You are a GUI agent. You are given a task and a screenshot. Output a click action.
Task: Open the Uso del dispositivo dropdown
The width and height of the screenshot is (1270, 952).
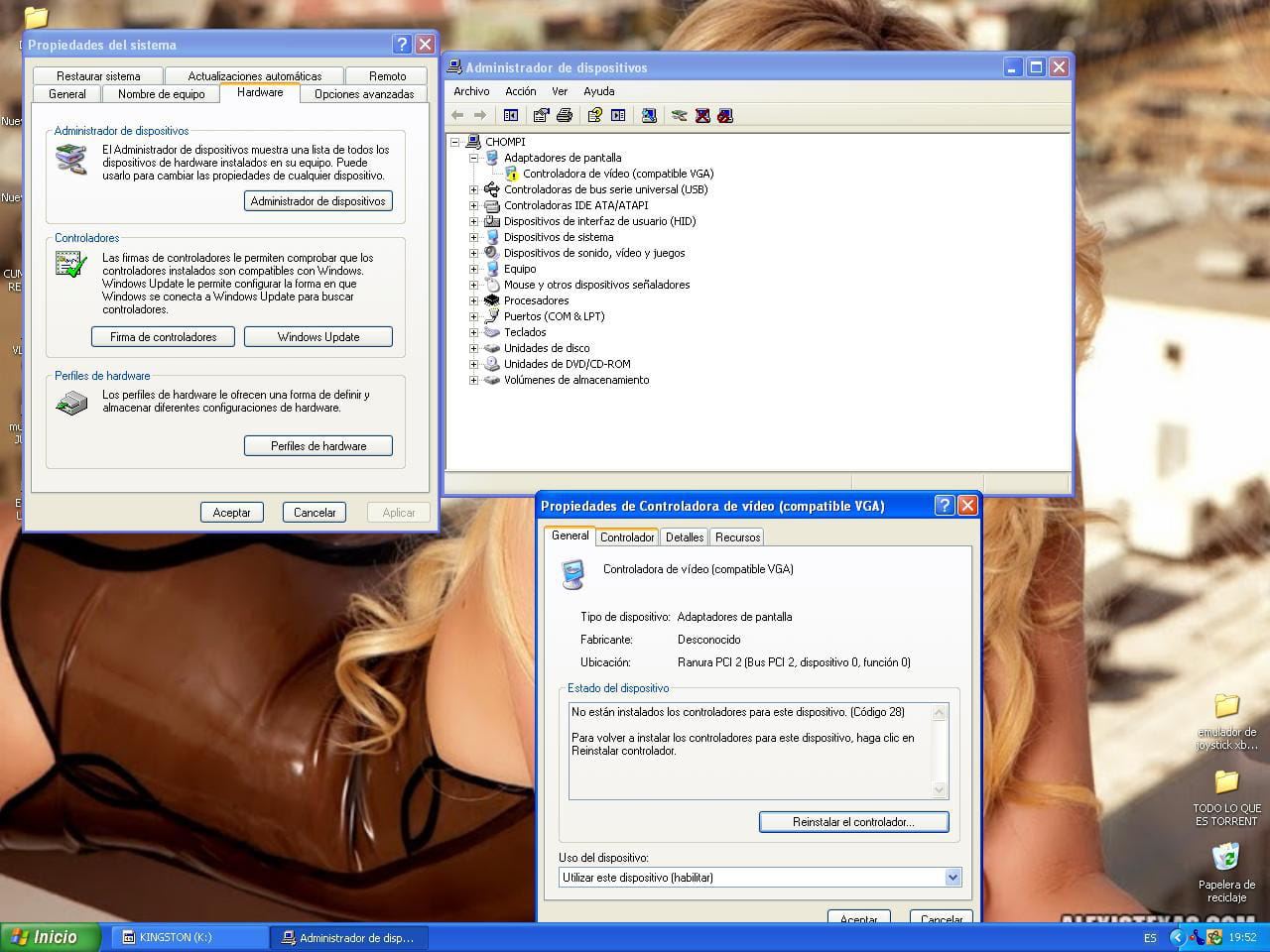[x=952, y=878]
